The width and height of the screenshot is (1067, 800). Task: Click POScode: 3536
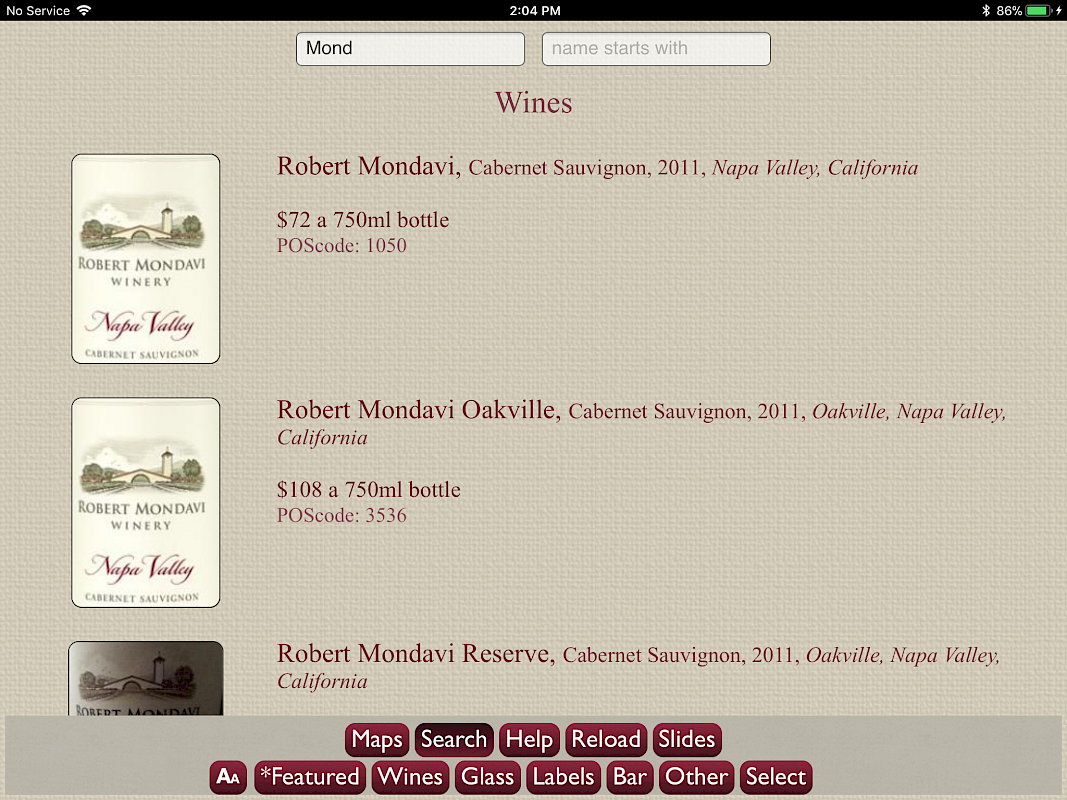pyautogui.click(x=342, y=515)
